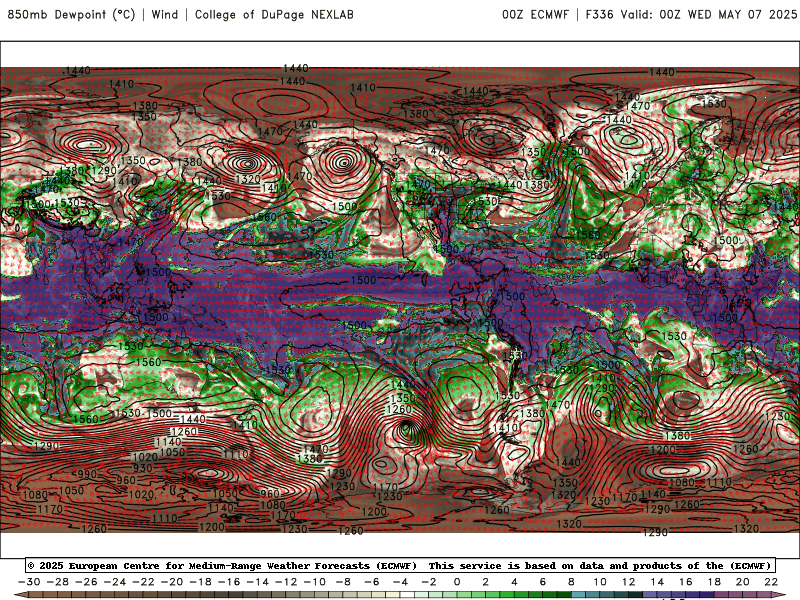Click the '-28' color scale label
This screenshot has height=600, width=800.
coord(58,582)
